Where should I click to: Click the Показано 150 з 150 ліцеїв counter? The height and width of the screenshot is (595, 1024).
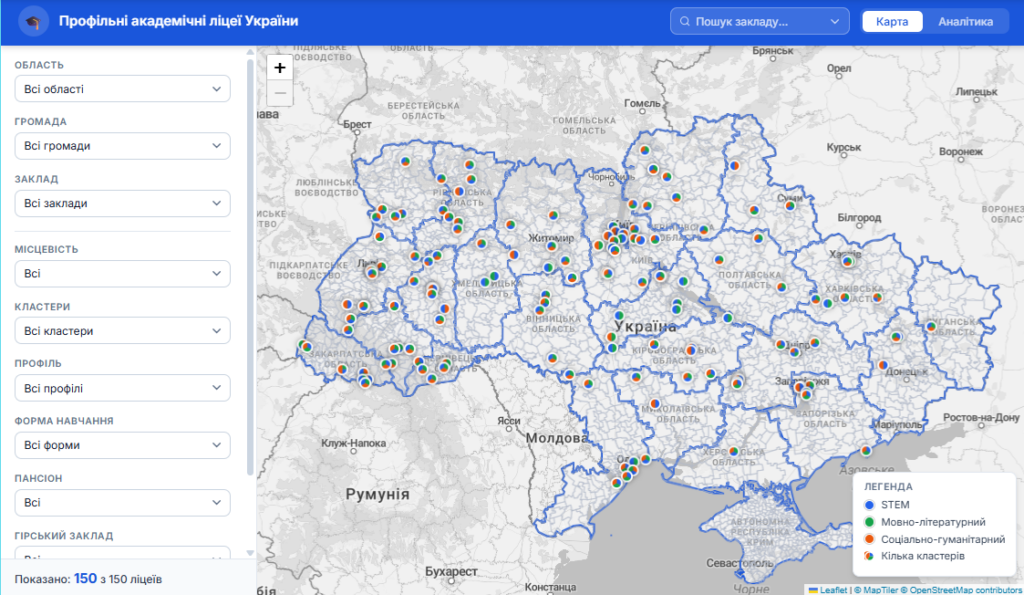click(x=88, y=579)
